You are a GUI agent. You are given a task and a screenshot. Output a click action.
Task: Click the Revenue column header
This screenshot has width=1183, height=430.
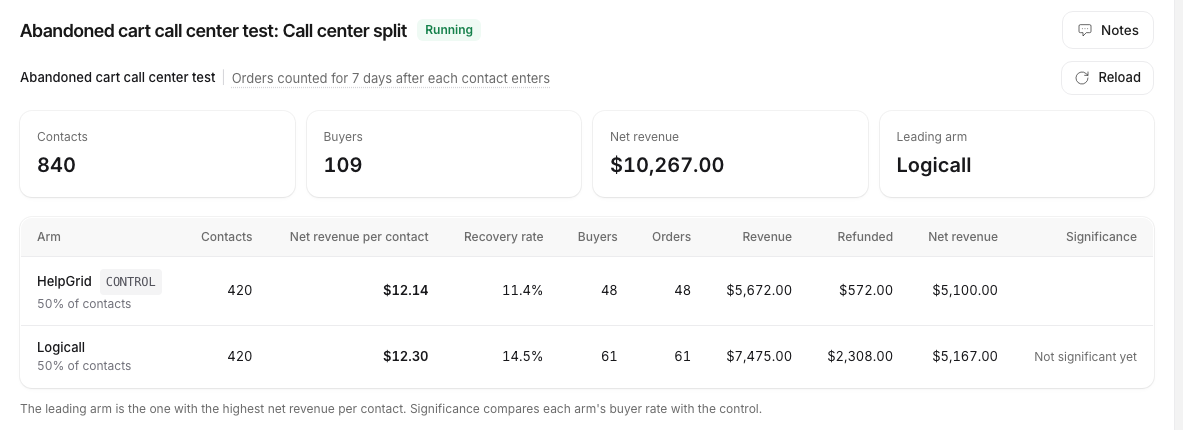tap(767, 237)
